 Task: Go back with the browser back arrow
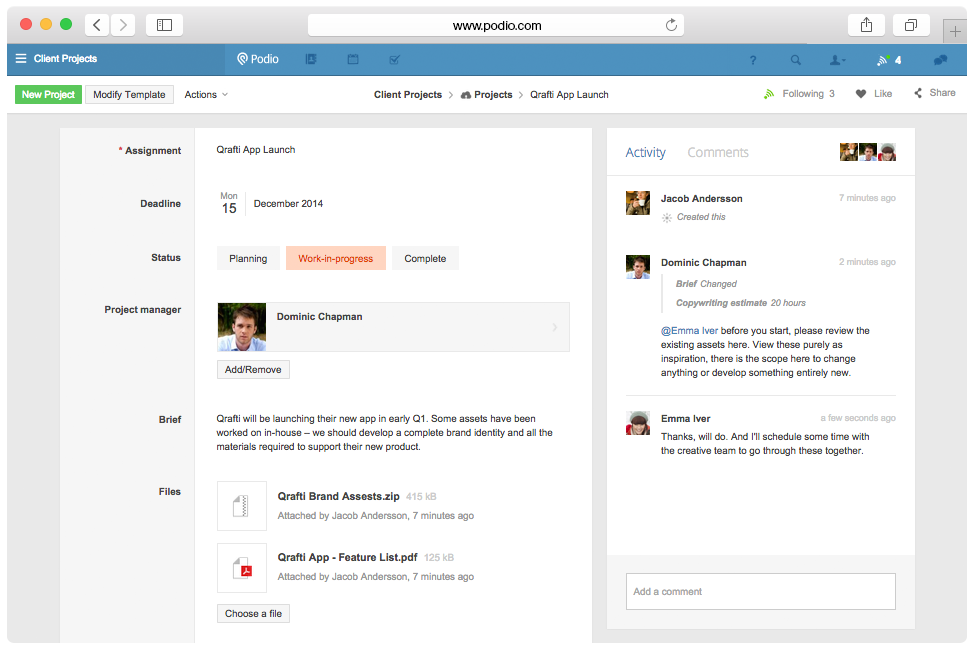click(x=97, y=25)
